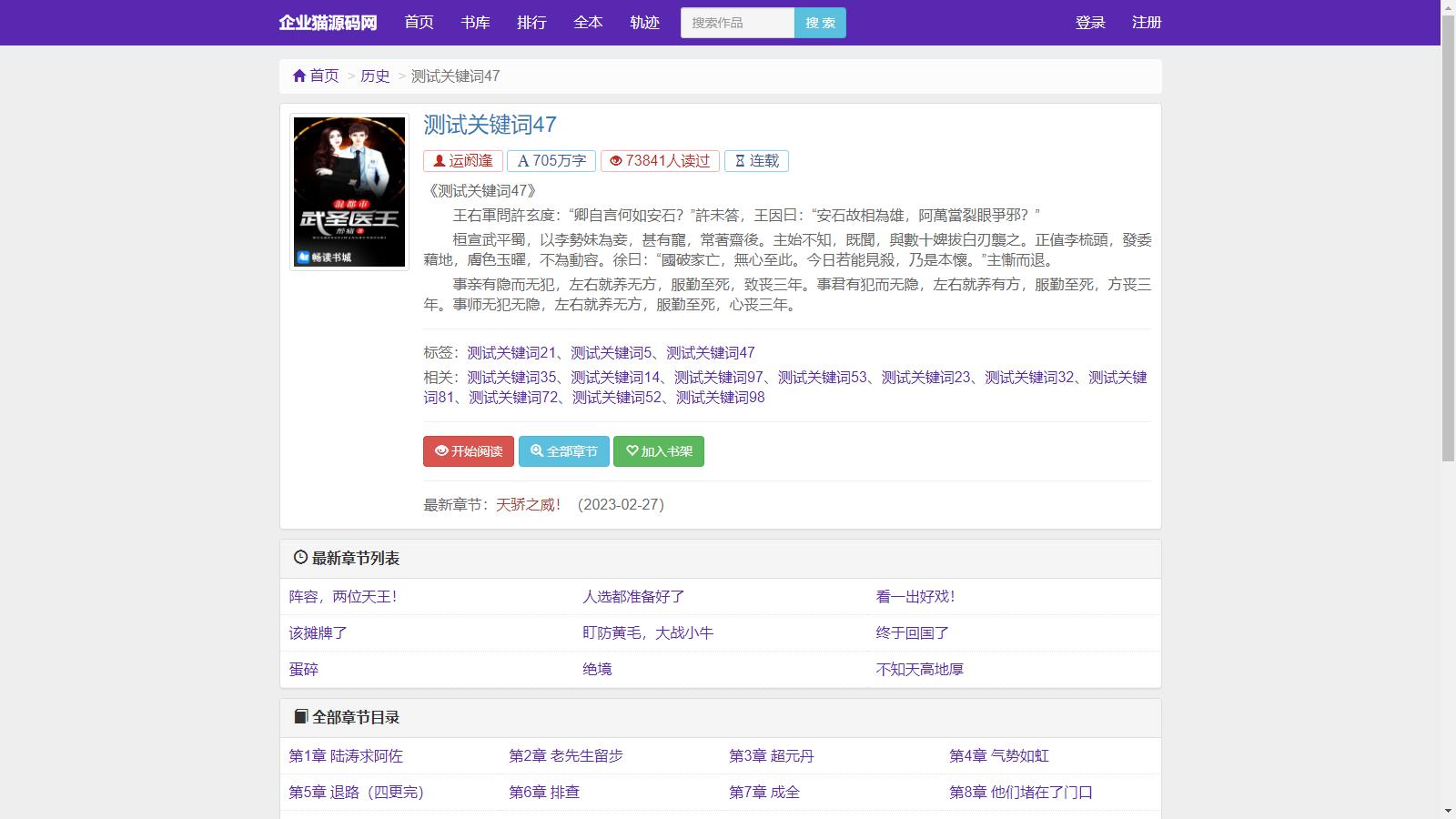Open 全部章节 with the magnifier button
Viewport: 1456px width, 819px height.
563,451
